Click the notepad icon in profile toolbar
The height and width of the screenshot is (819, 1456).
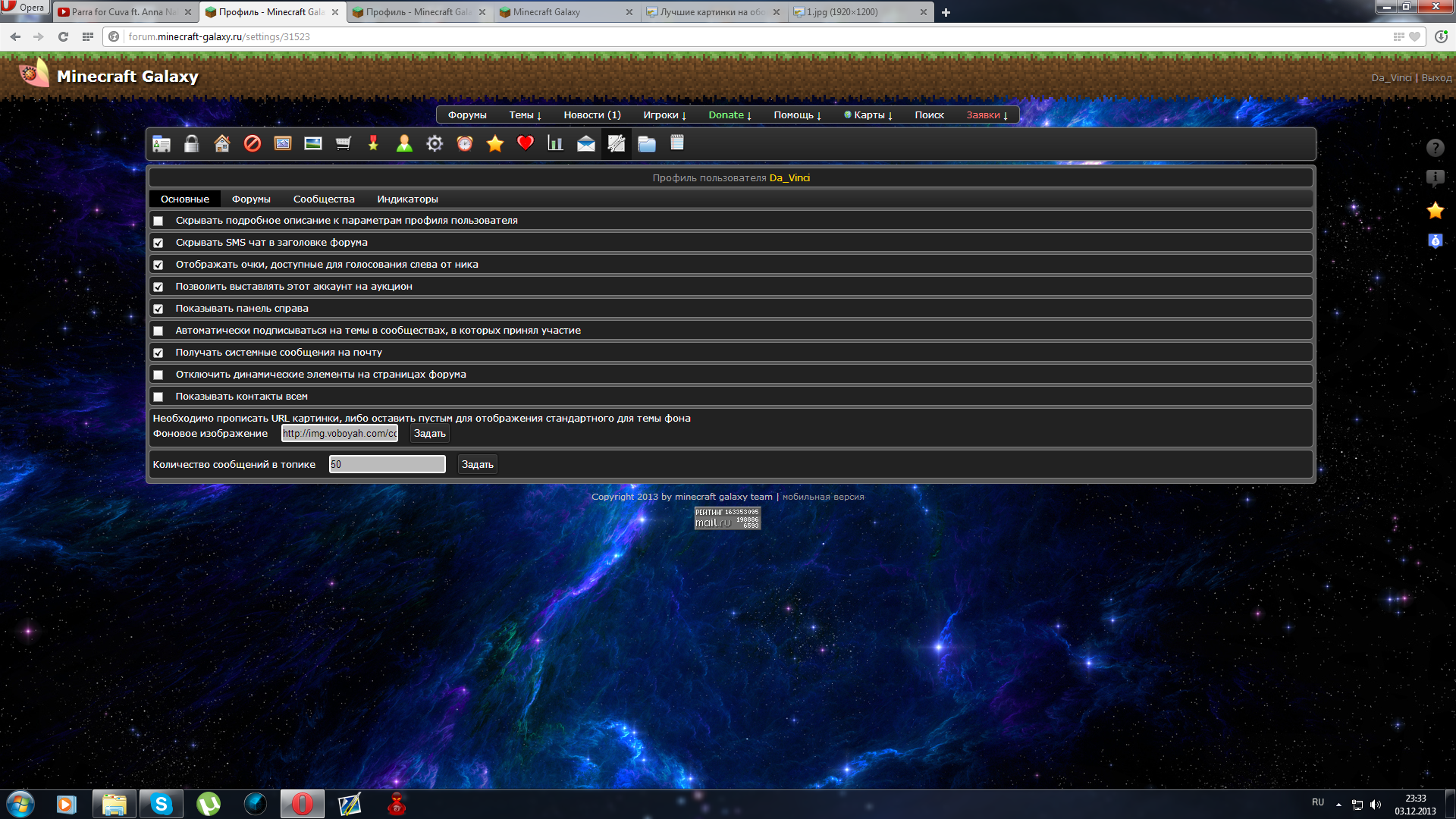coord(677,143)
